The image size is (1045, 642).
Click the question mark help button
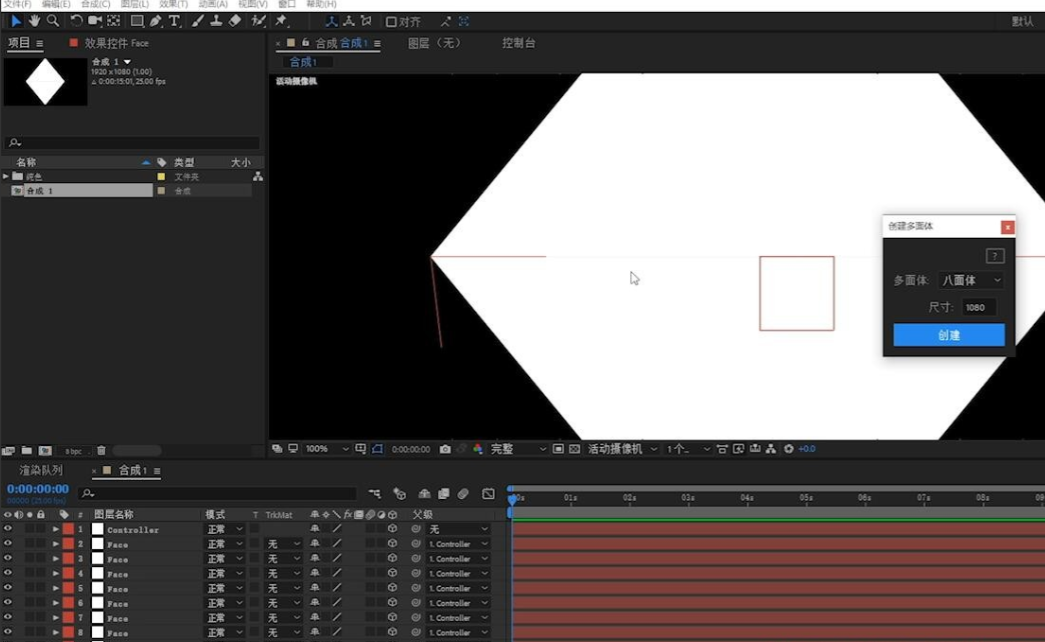(x=994, y=256)
